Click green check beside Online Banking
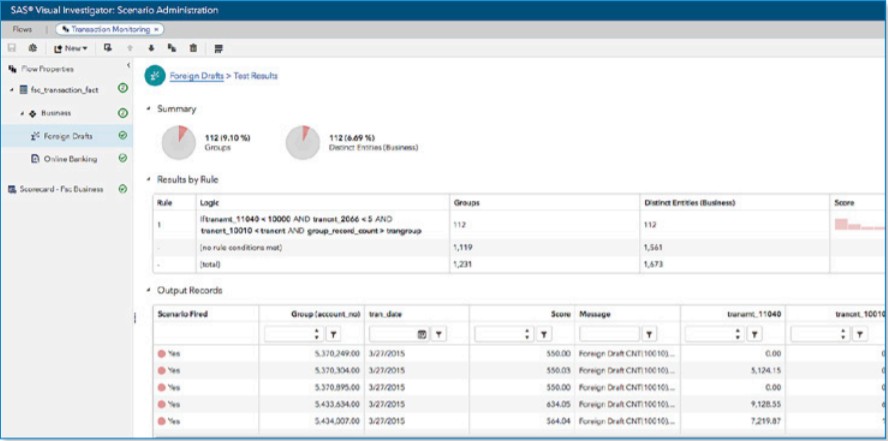The image size is (888, 441). click(x=123, y=159)
